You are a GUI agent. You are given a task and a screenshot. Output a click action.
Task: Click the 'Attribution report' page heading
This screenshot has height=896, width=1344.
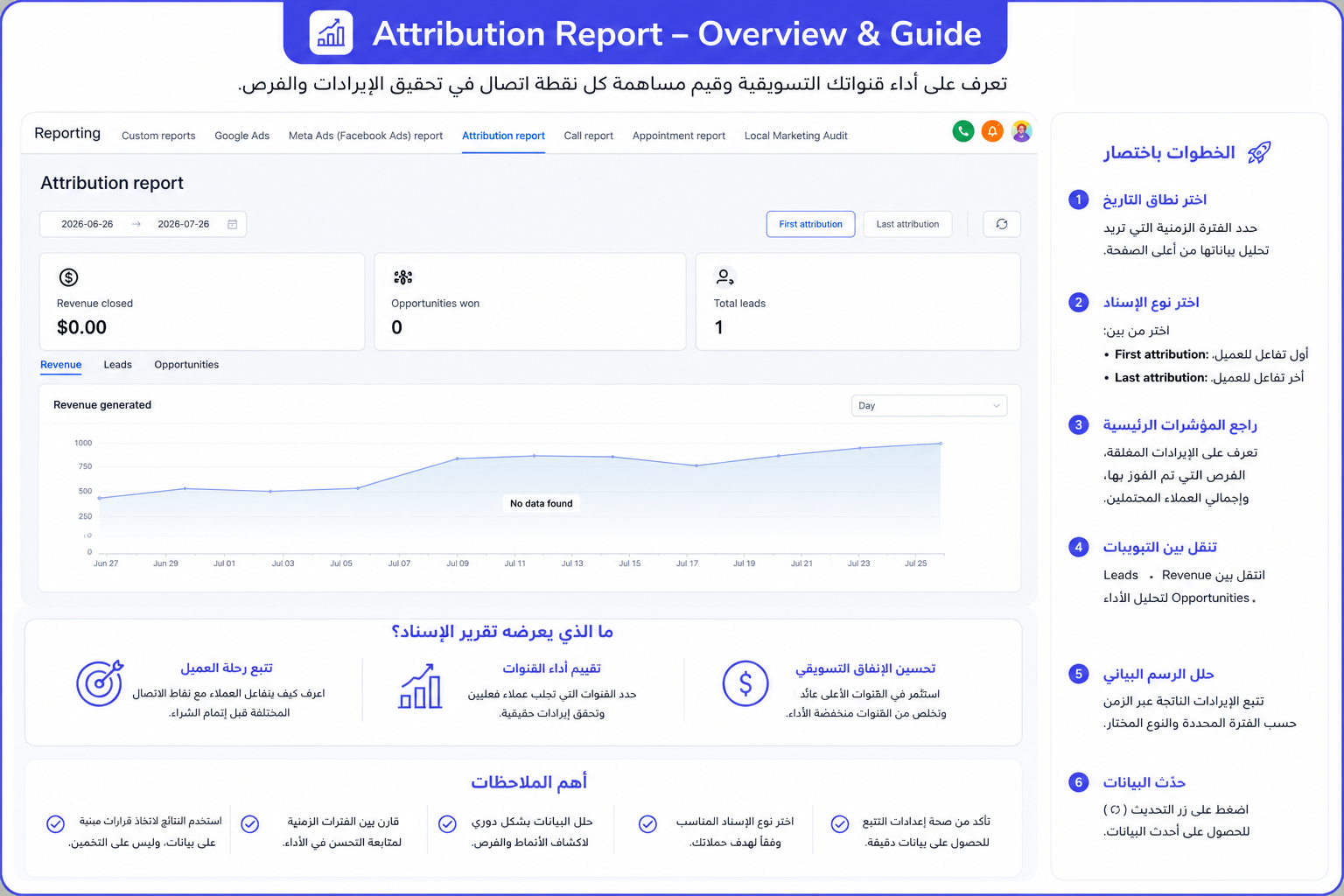pos(112,183)
